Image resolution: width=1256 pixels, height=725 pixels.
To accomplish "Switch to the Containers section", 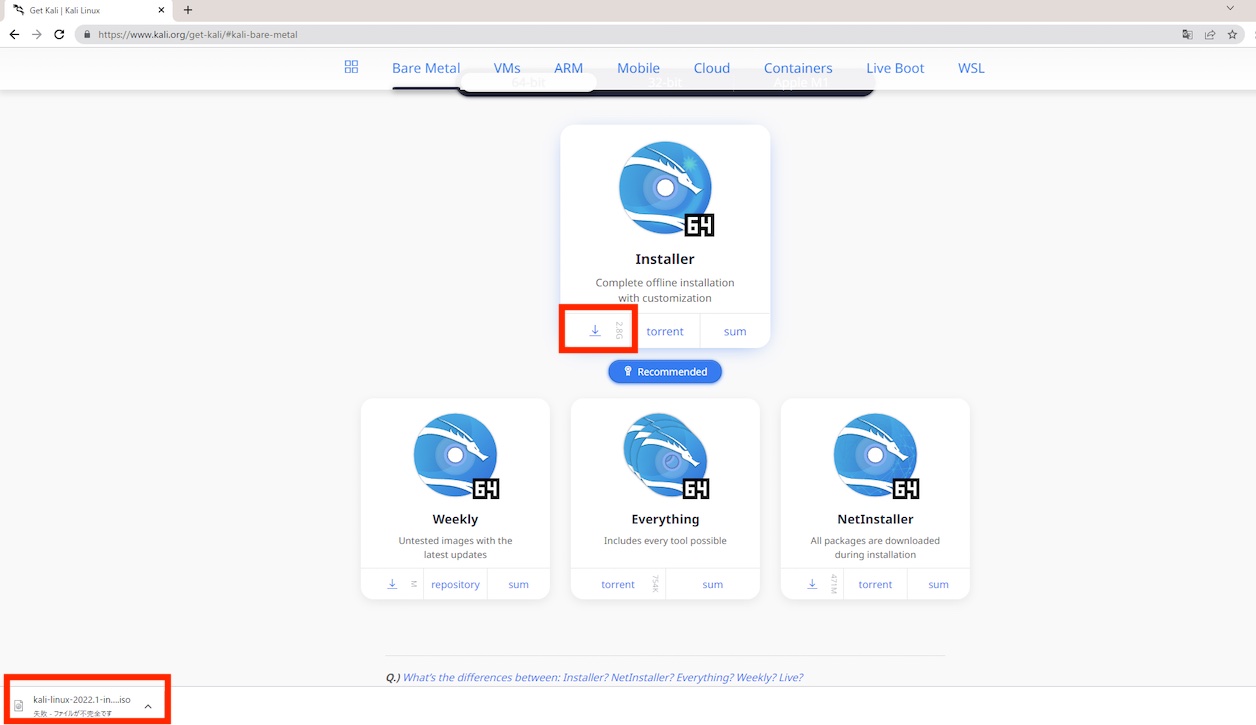I will click(x=798, y=68).
